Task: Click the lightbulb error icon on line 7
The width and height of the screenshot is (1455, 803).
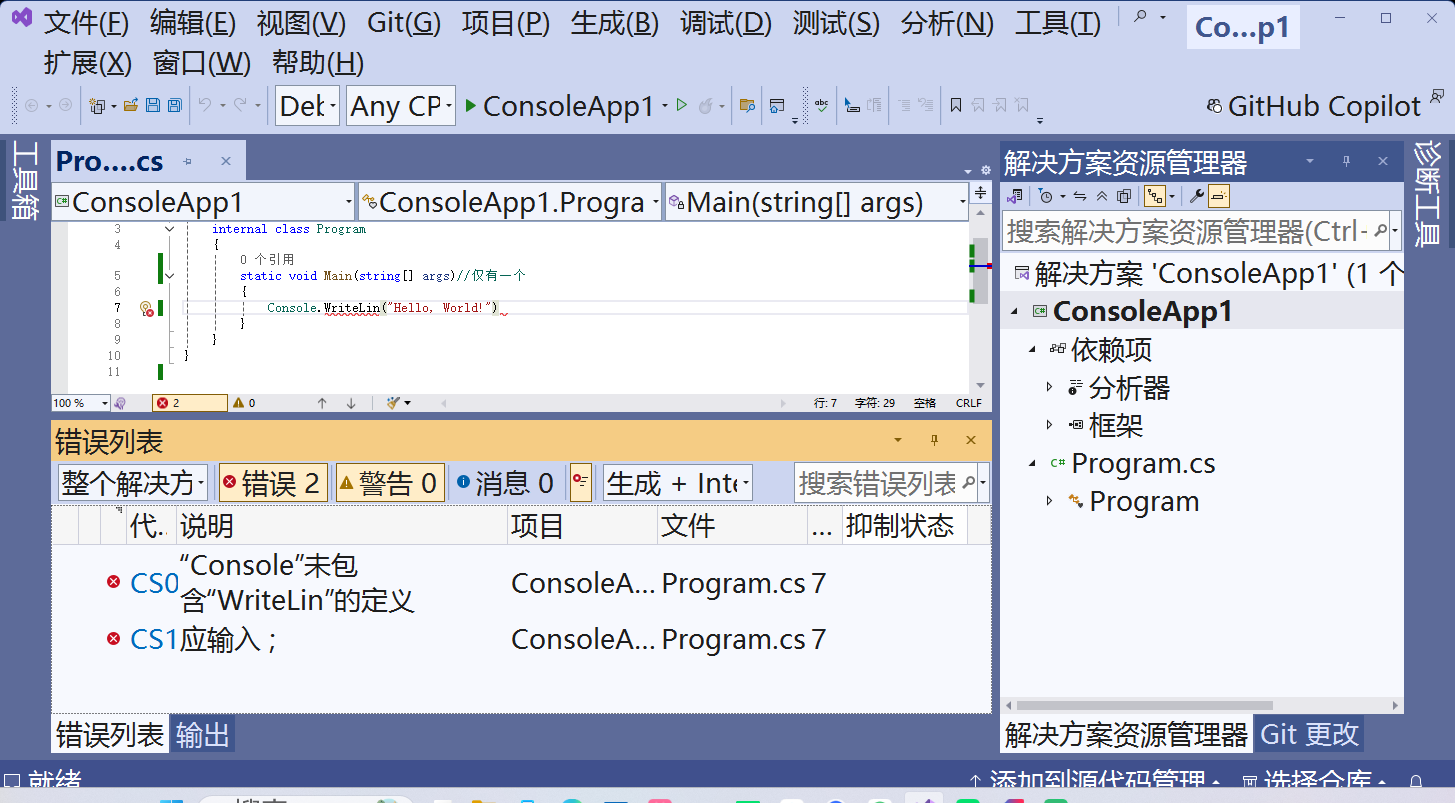Action: 146,308
